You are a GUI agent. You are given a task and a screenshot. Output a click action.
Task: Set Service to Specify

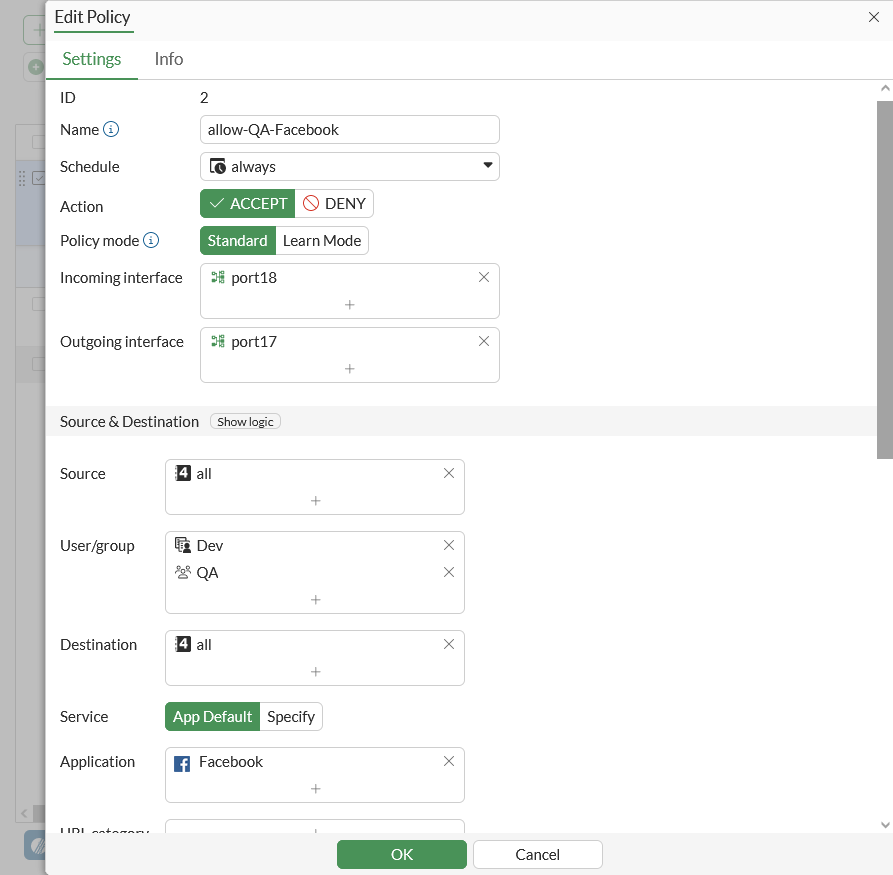[x=291, y=717]
